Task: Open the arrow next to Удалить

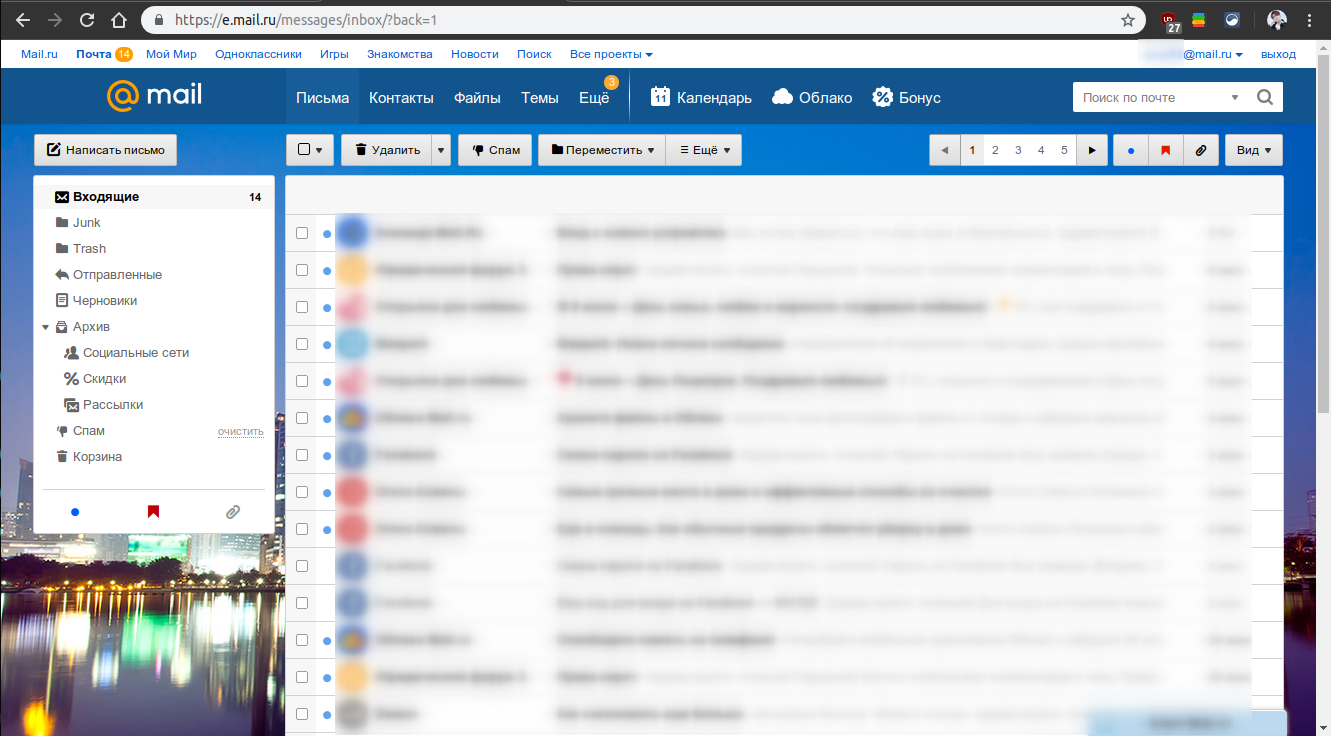Action: click(442, 150)
